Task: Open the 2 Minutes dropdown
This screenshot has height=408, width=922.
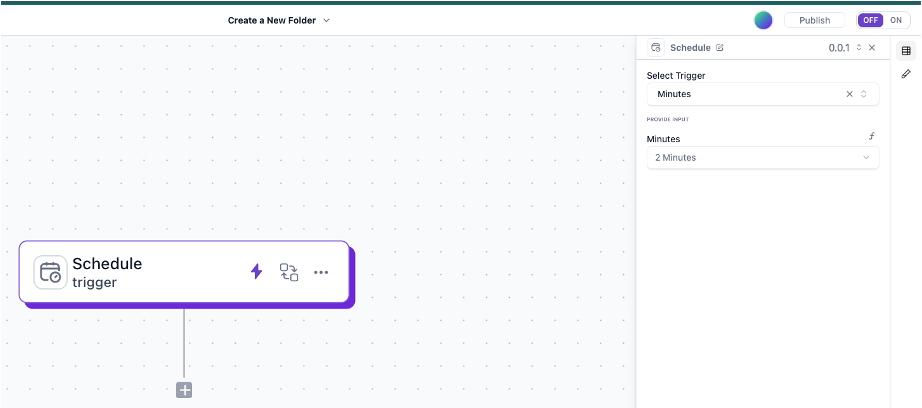Action: click(x=762, y=158)
